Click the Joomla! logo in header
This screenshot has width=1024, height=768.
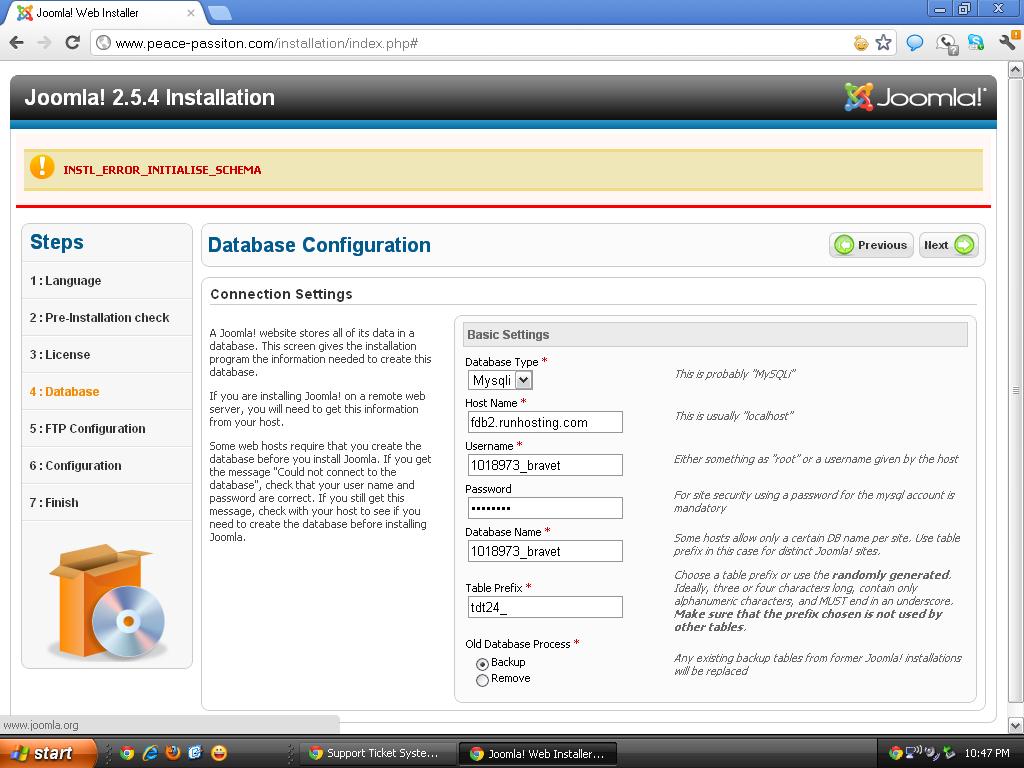(914, 97)
